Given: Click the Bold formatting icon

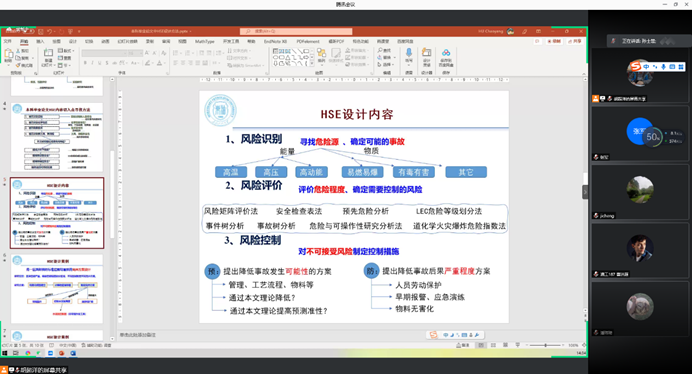Looking at the screenshot, I should pyautogui.click(x=85, y=63).
